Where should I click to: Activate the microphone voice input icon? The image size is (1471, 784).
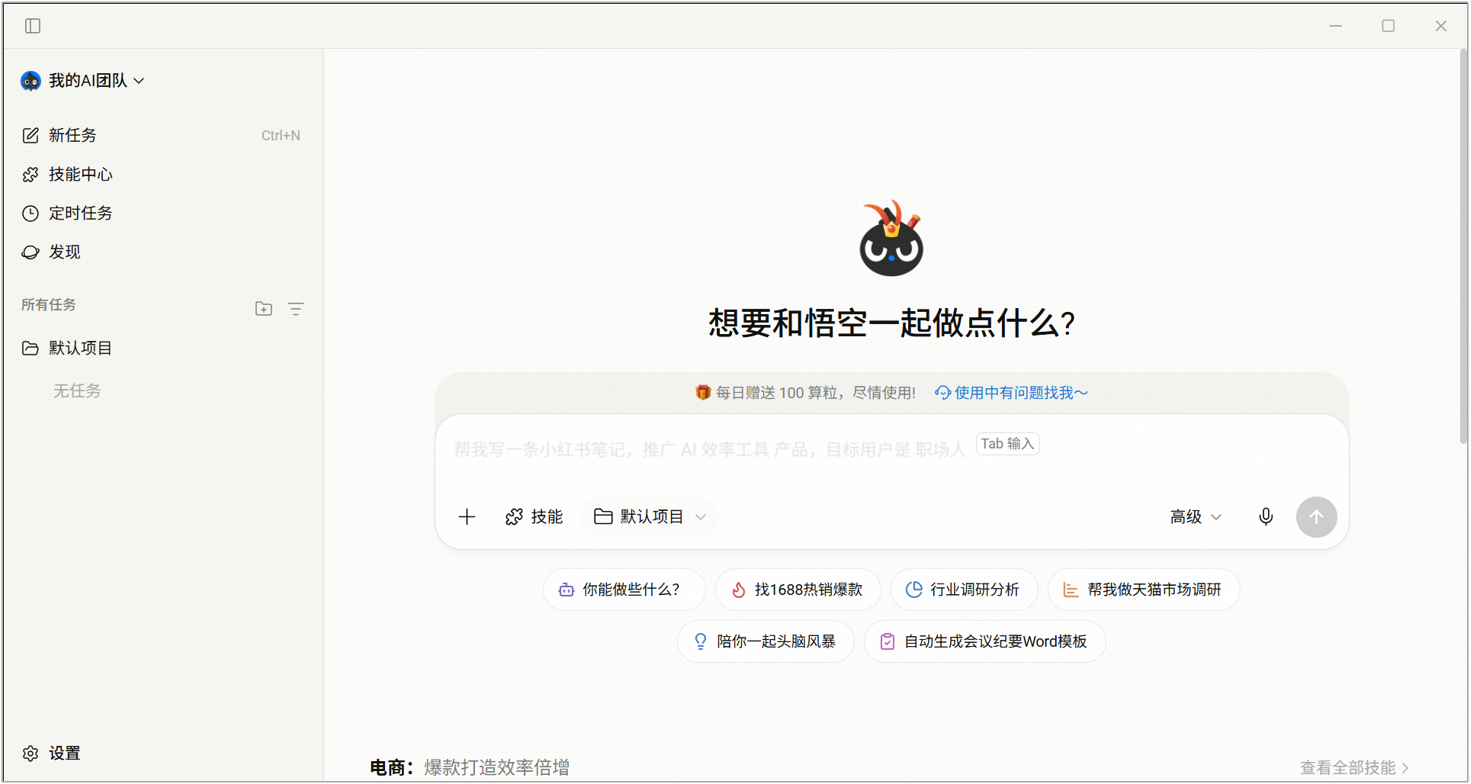click(1265, 517)
